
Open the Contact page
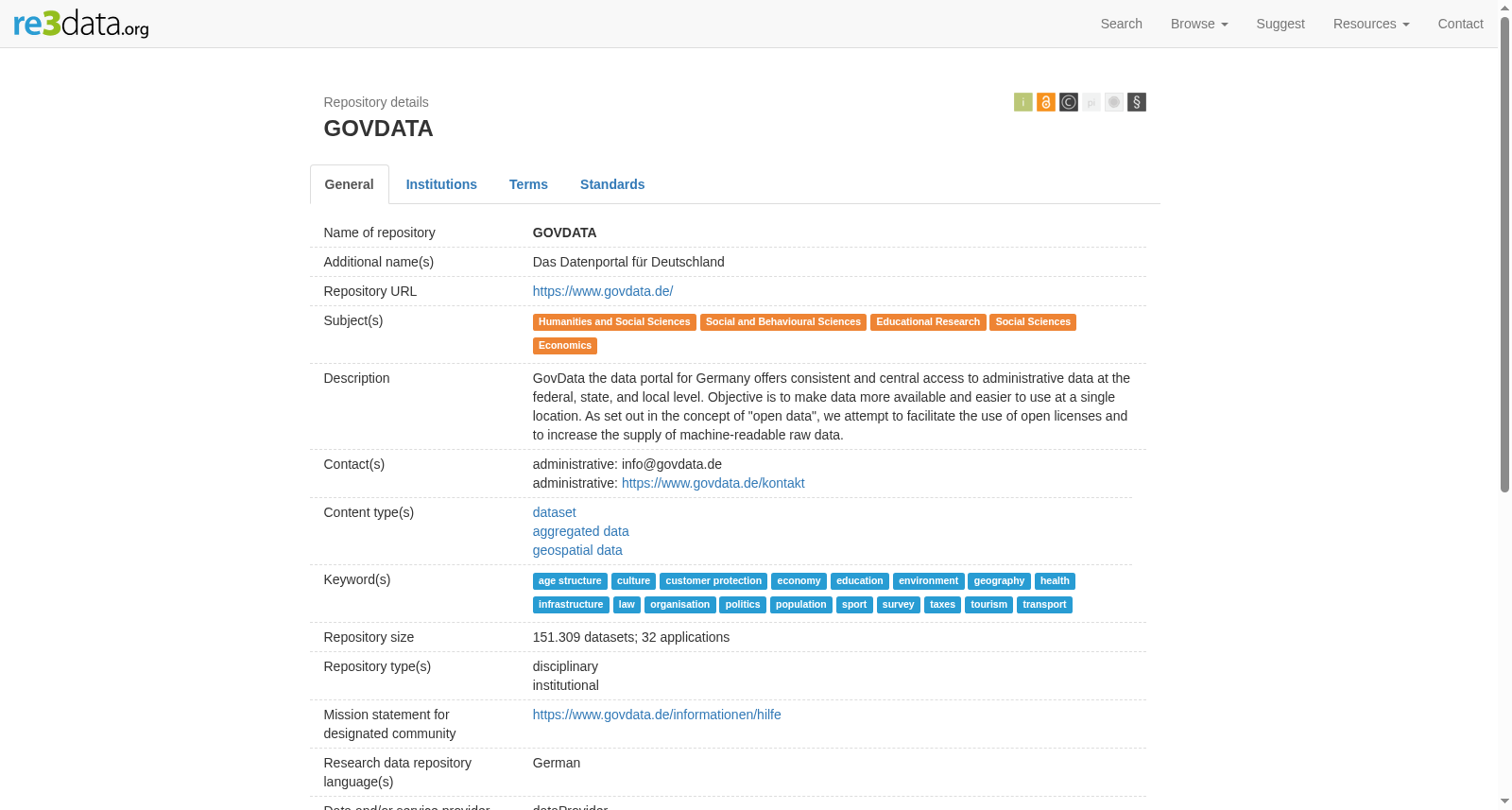pyautogui.click(x=1461, y=24)
